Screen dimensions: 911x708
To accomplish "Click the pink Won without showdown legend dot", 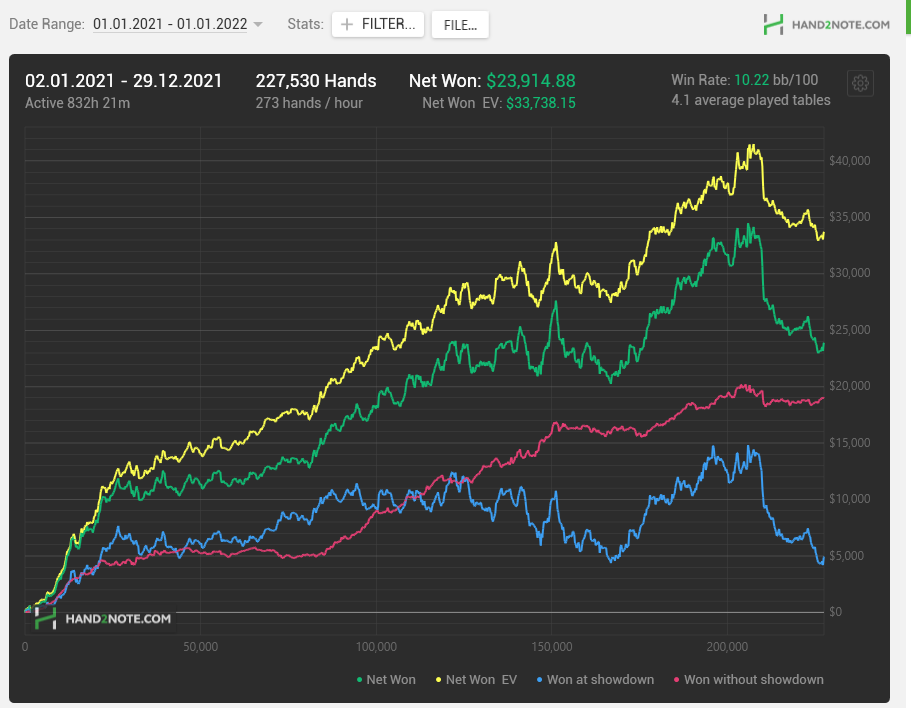I will pos(676,680).
